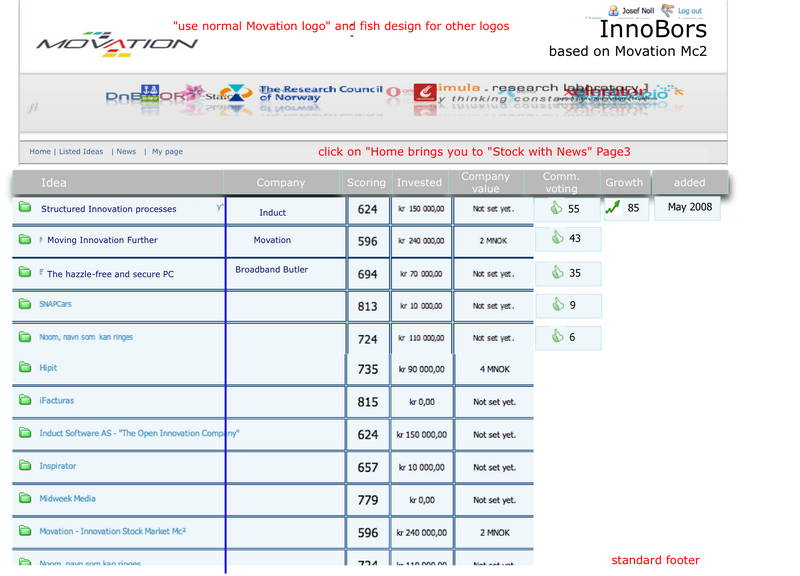The image size is (800, 576).
Task: Open folder icon next to Inspirator
Action: coord(24,465)
